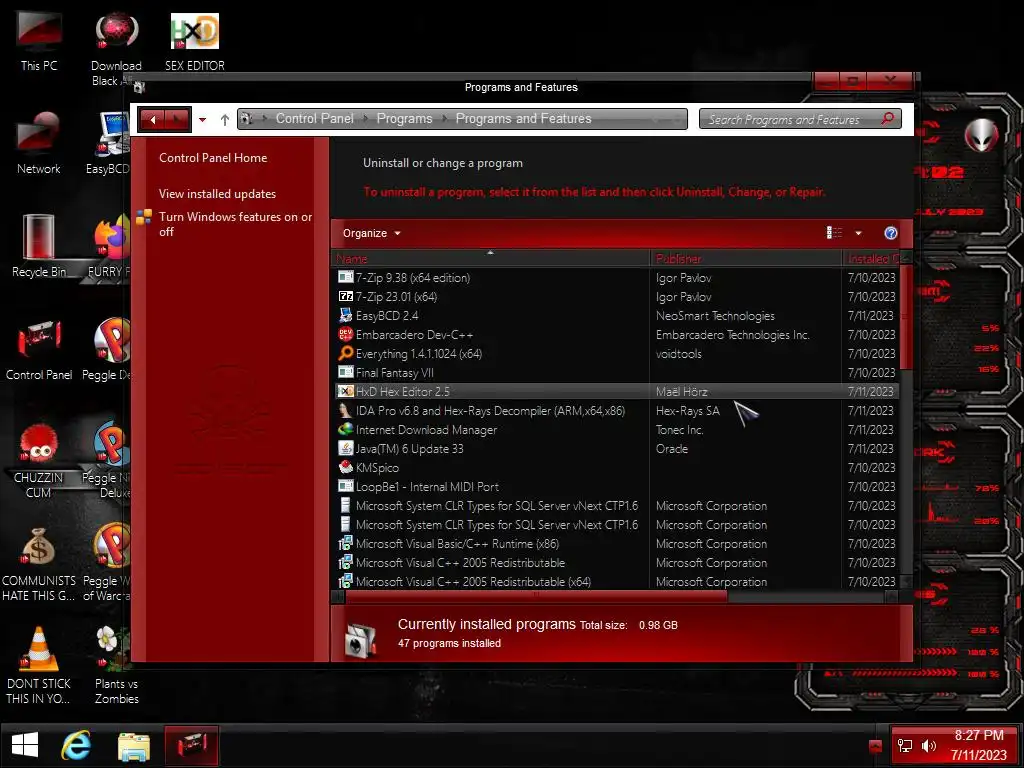This screenshot has height=768, width=1024.
Task: Select IDA Pro v6.8 and Hex-Rays Decompiler
Action: [x=616, y=411]
